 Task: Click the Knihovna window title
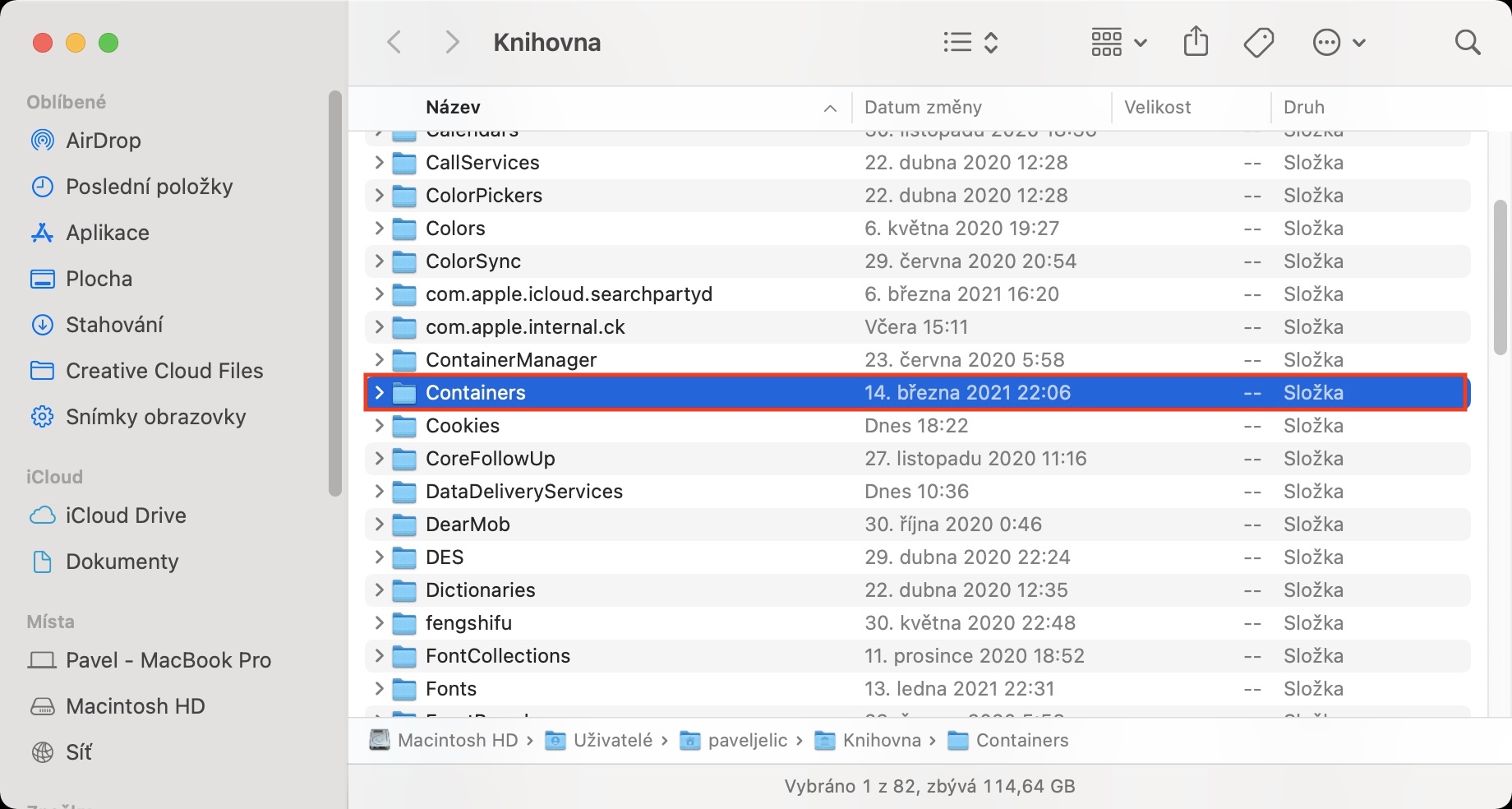tap(547, 42)
